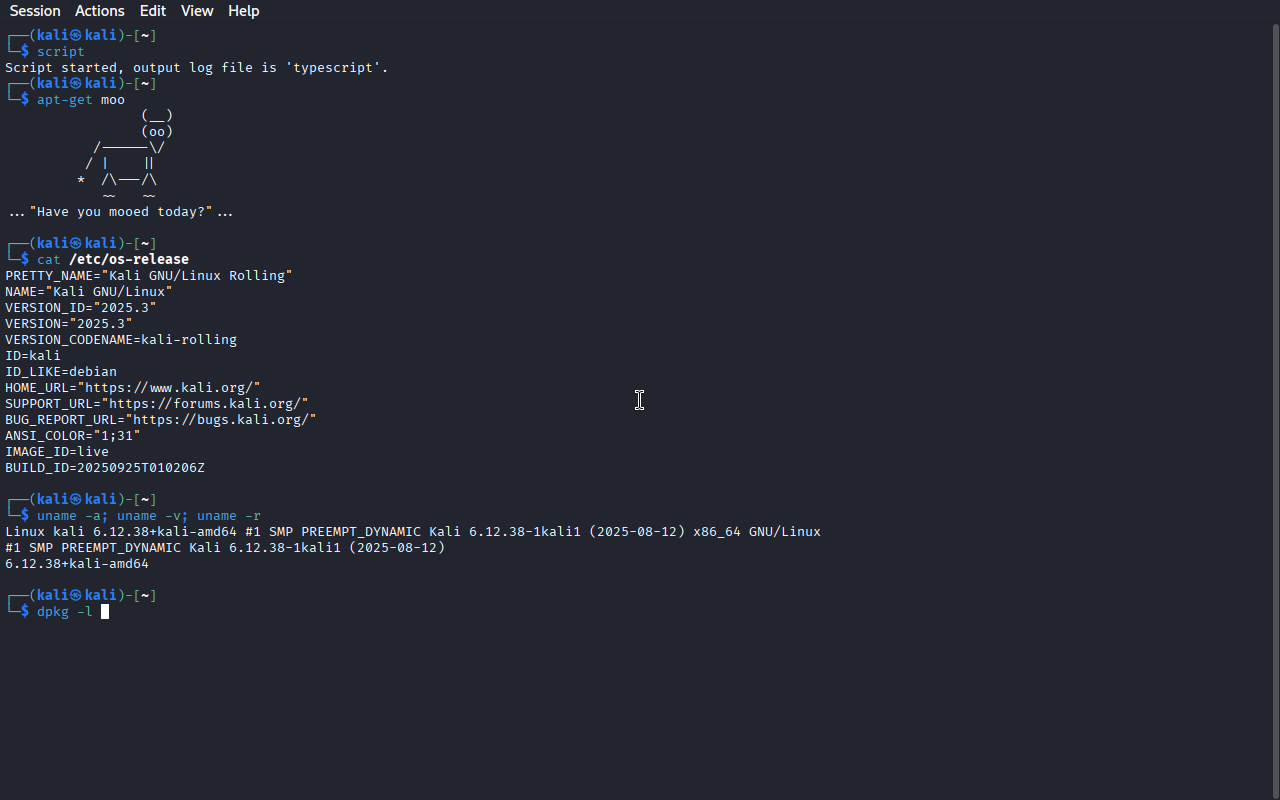The width and height of the screenshot is (1280, 800).
Task: Click the kernel version 6.12.38+kali-amd64 line
Action: 77,563
